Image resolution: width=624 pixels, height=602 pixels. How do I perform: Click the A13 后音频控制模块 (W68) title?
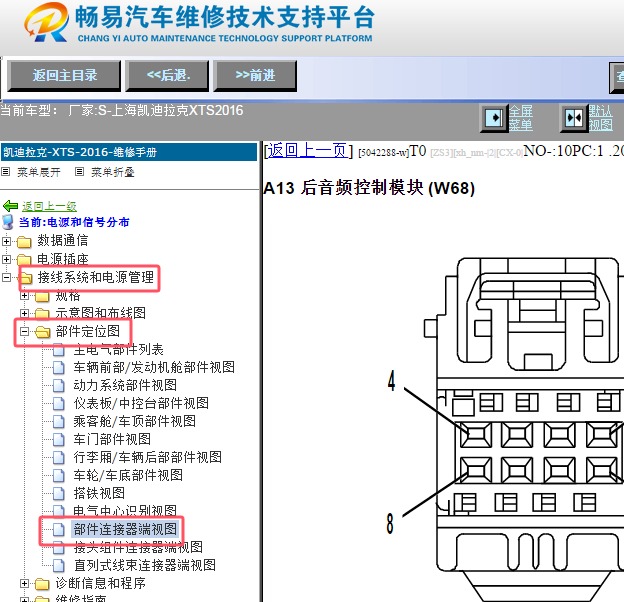369,188
